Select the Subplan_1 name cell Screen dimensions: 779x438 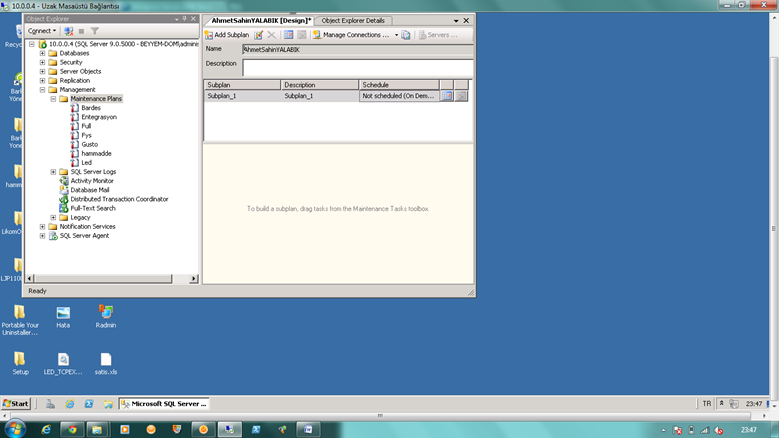(242, 96)
